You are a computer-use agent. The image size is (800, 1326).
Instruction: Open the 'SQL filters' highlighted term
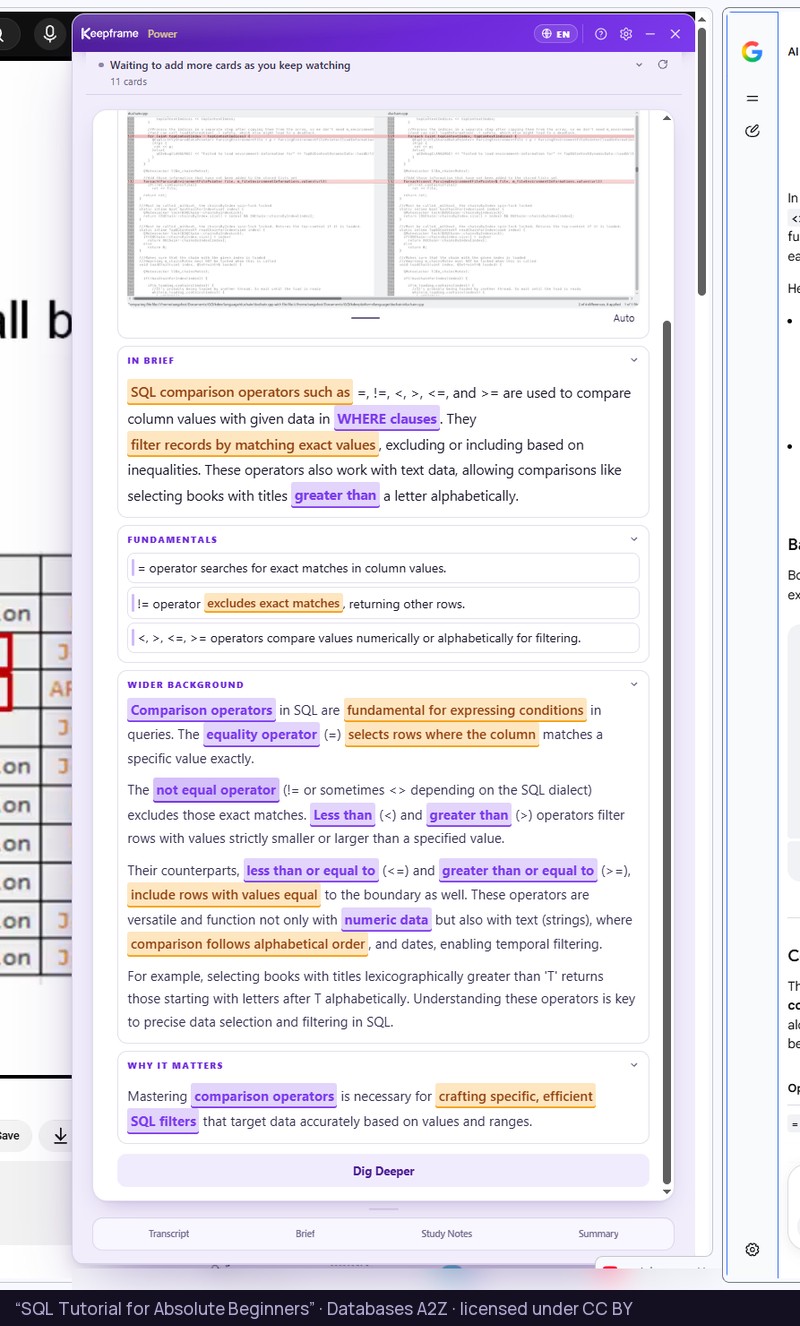coord(163,1121)
